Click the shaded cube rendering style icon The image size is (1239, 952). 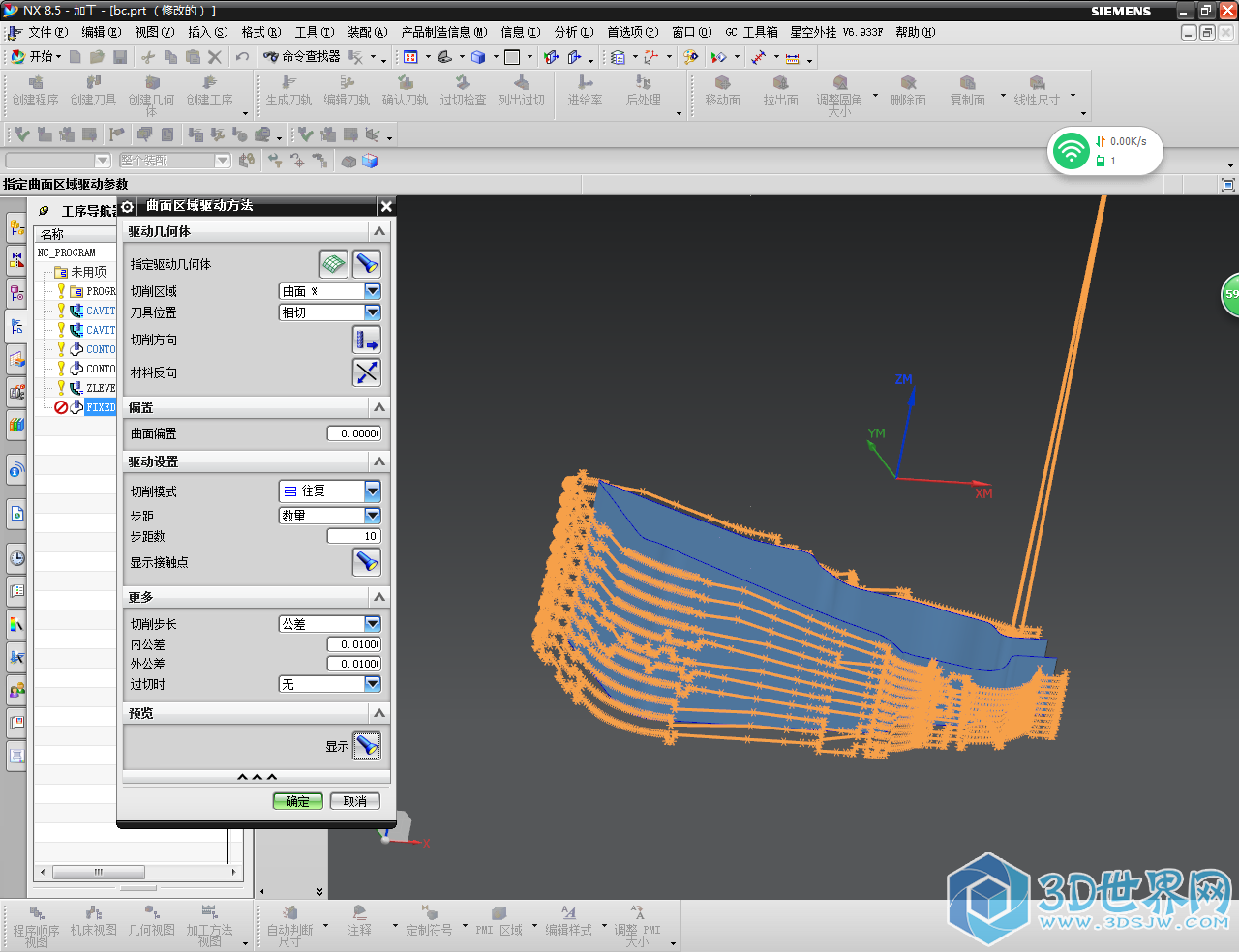tap(477, 57)
